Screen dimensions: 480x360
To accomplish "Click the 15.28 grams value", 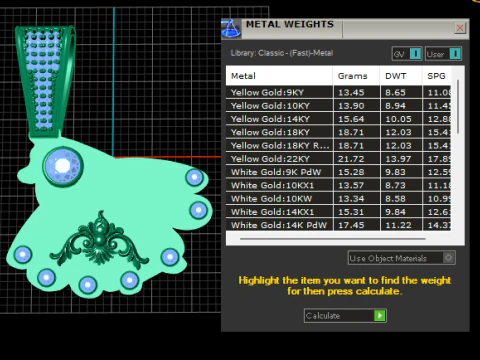I will (351, 172).
